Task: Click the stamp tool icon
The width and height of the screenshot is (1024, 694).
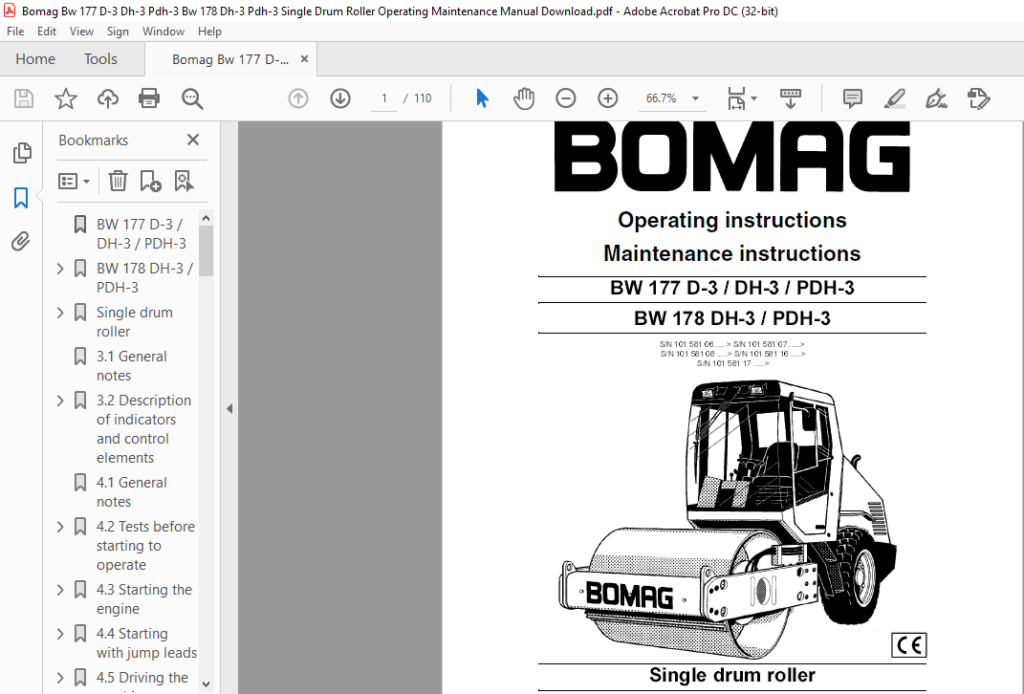Action: pyautogui.click(x=978, y=99)
